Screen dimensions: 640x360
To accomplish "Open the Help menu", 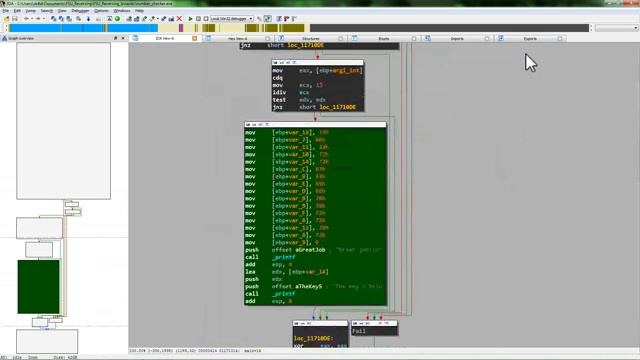I will (139, 11).
